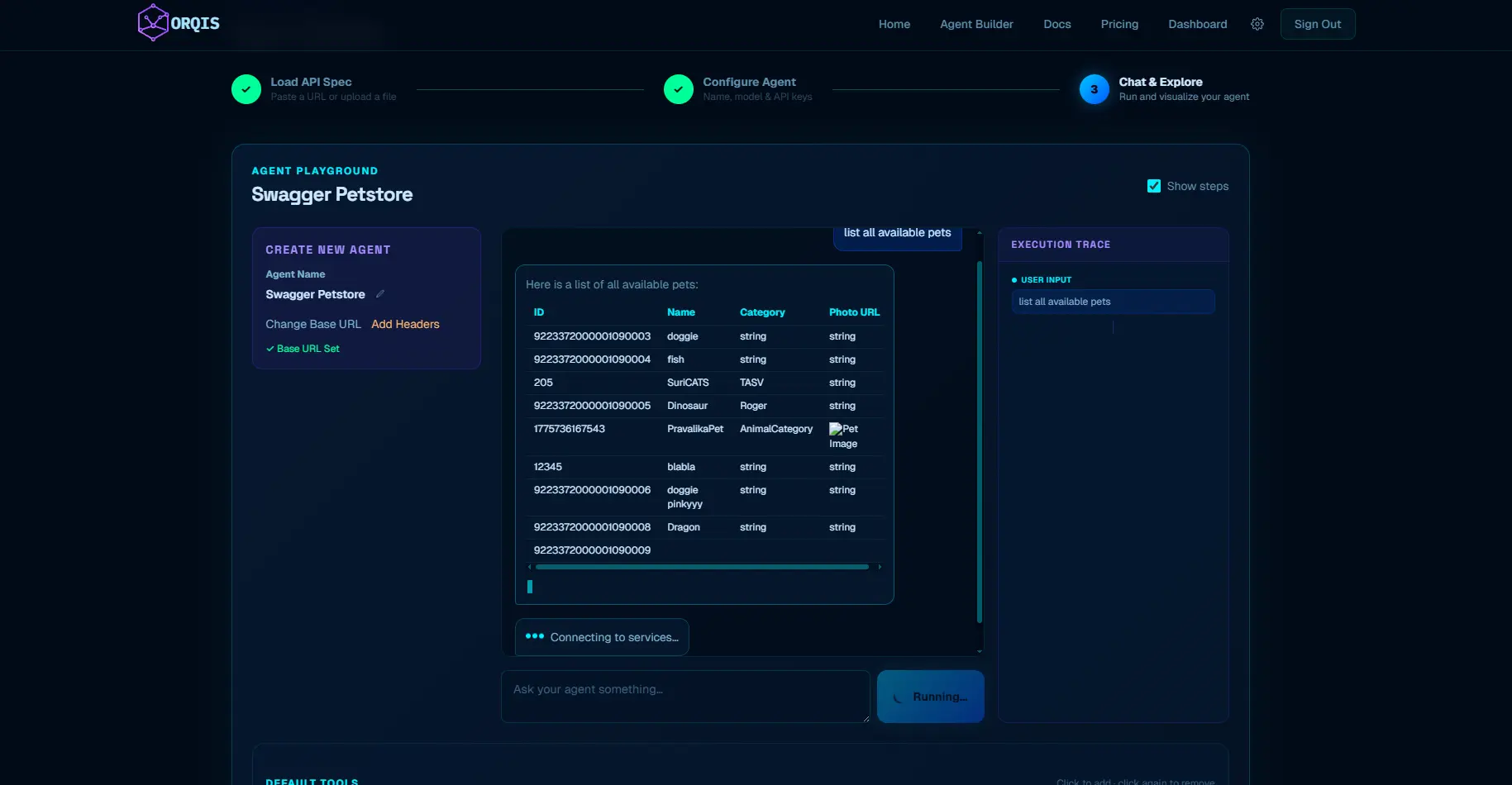Click the 'PravalikaPet' name cell
This screenshot has width=1512, height=785.
point(695,429)
